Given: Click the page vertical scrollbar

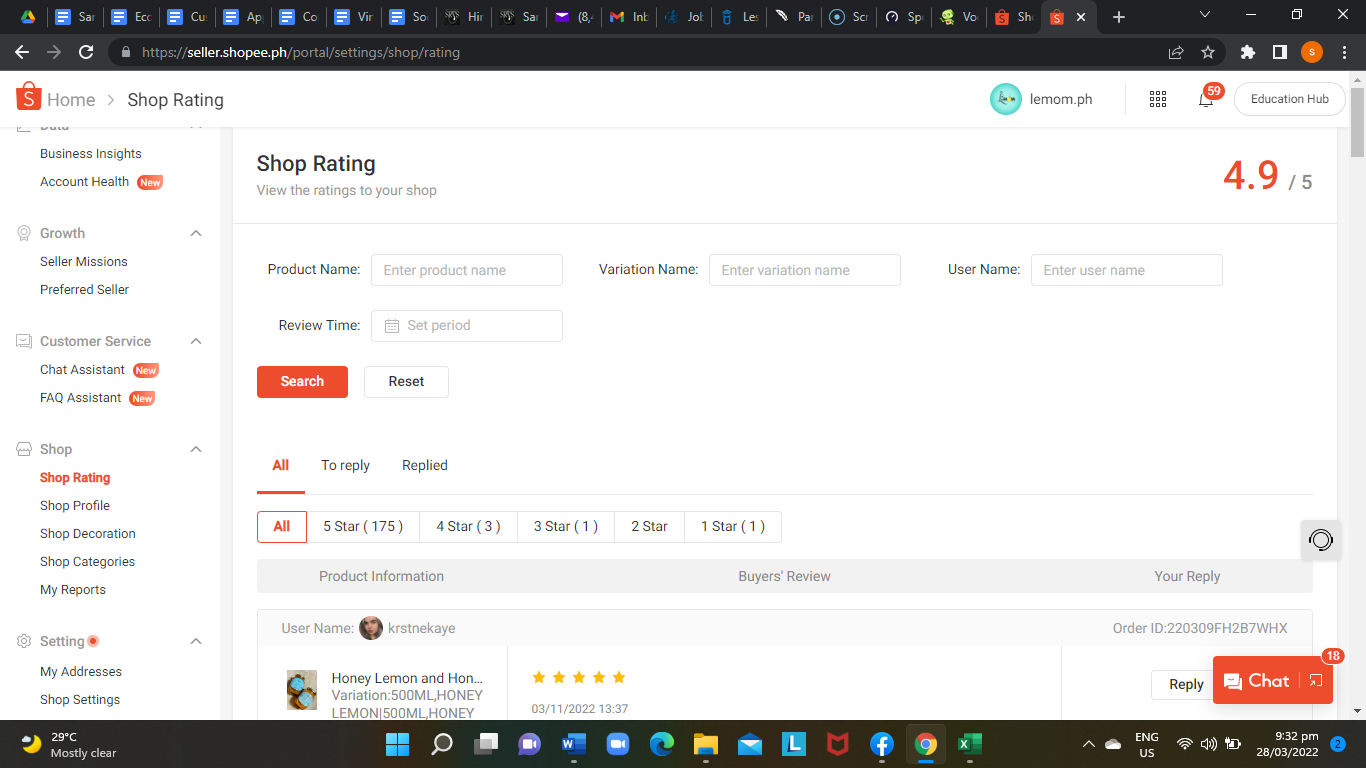Looking at the screenshot, I should click(1357, 122).
